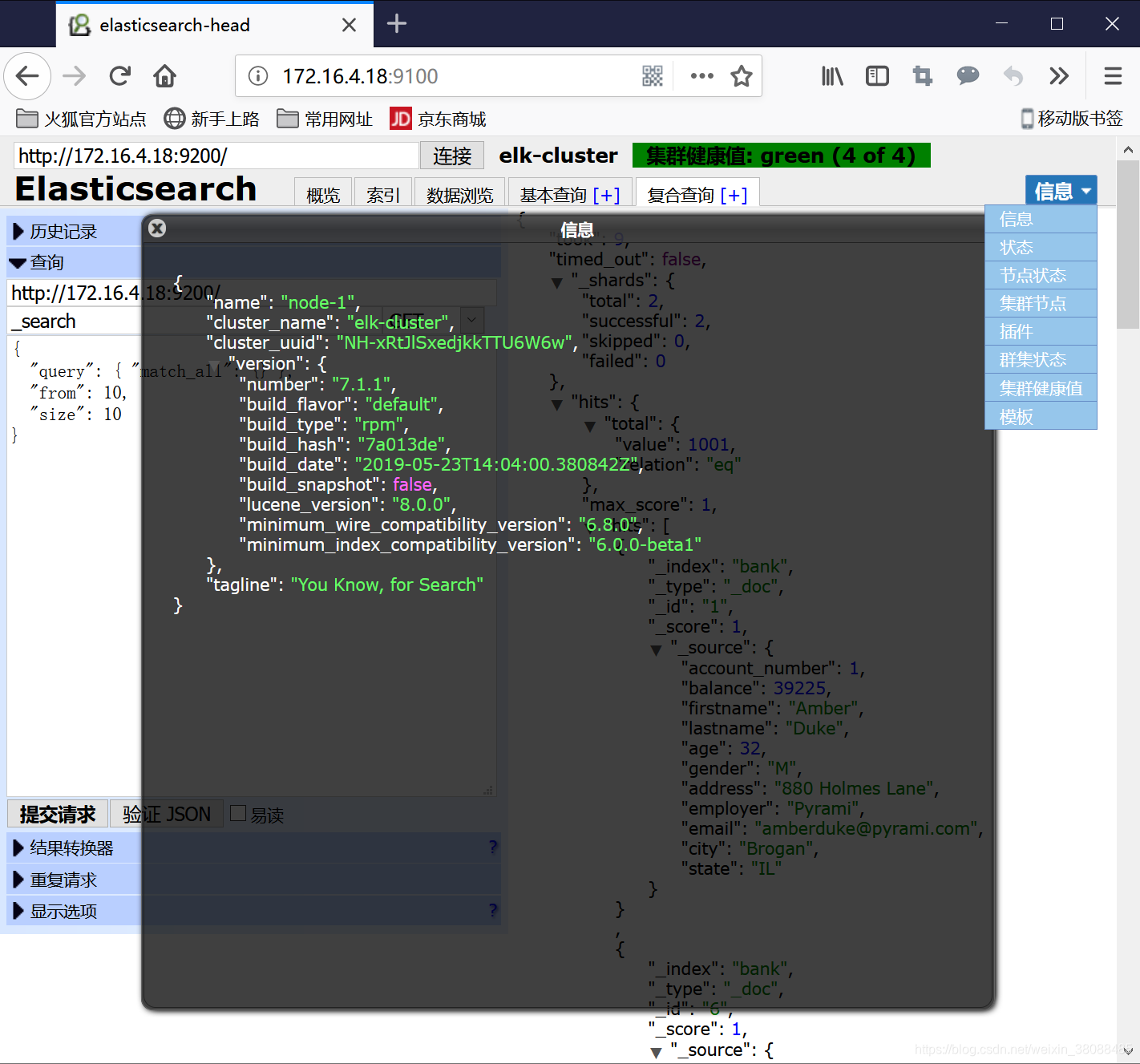This screenshot has width=1140, height=1064.
Task: Click the browser forward arrow
Action: point(75,76)
